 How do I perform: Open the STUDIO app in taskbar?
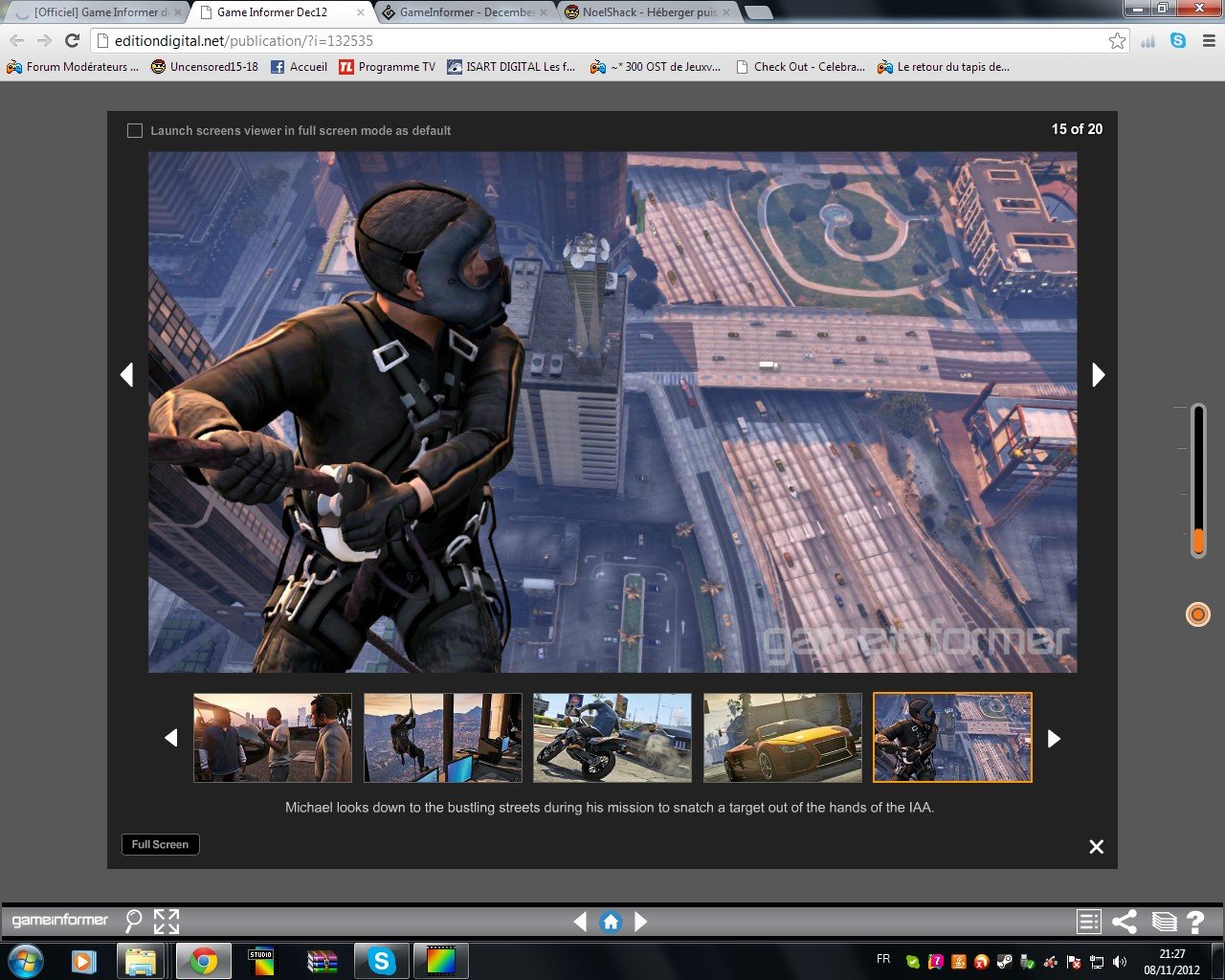(x=261, y=961)
